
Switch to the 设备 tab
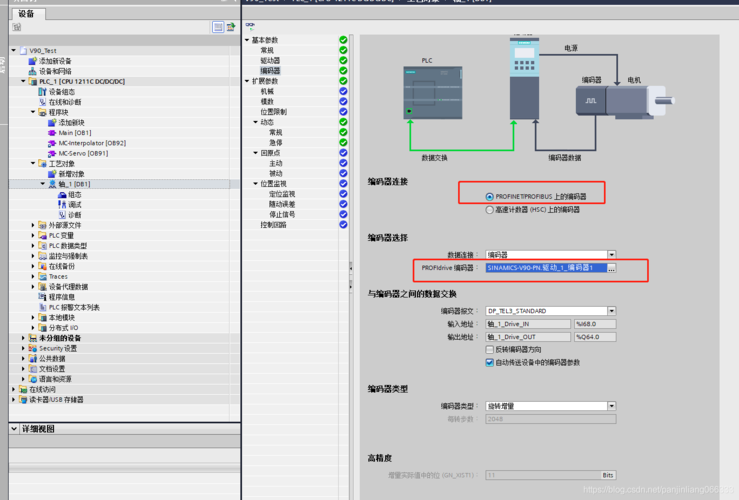click(26, 14)
